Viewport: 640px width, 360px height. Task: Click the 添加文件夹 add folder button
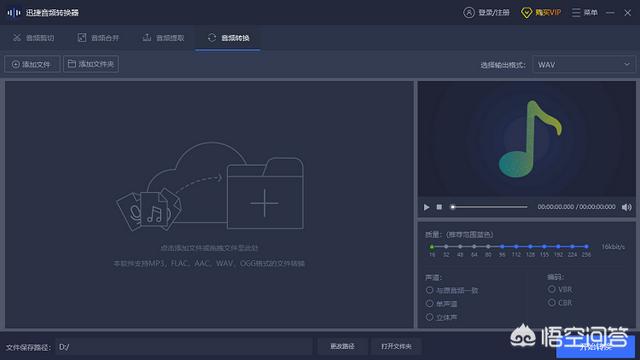(91, 64)
